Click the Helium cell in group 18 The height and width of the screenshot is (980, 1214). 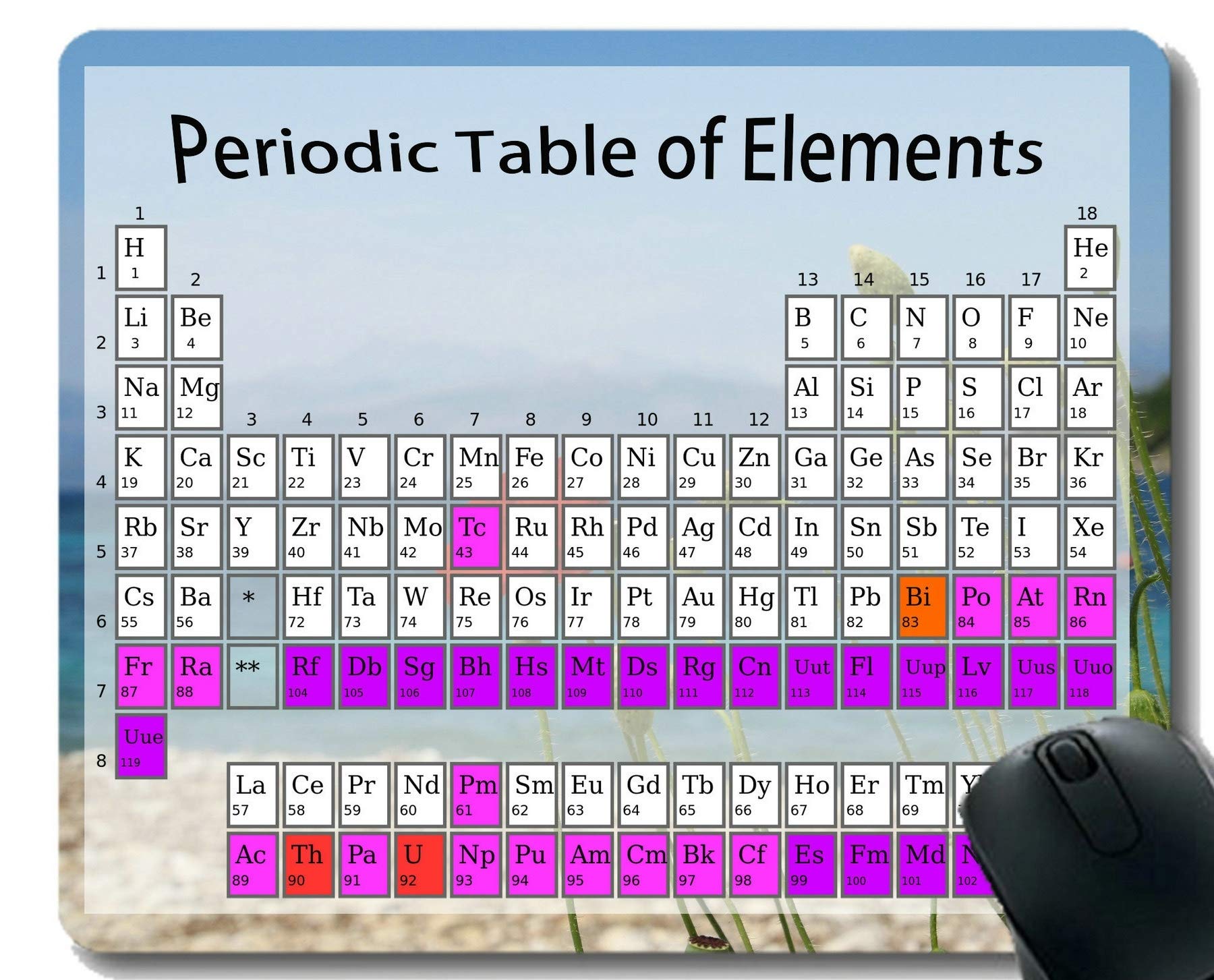click(1091, 259)
